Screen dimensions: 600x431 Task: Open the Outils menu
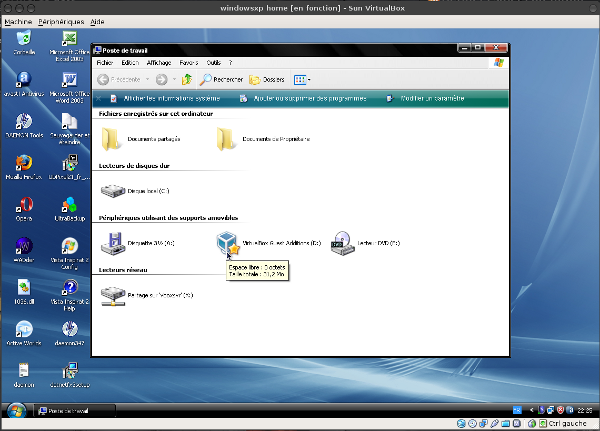pos(214,63)
